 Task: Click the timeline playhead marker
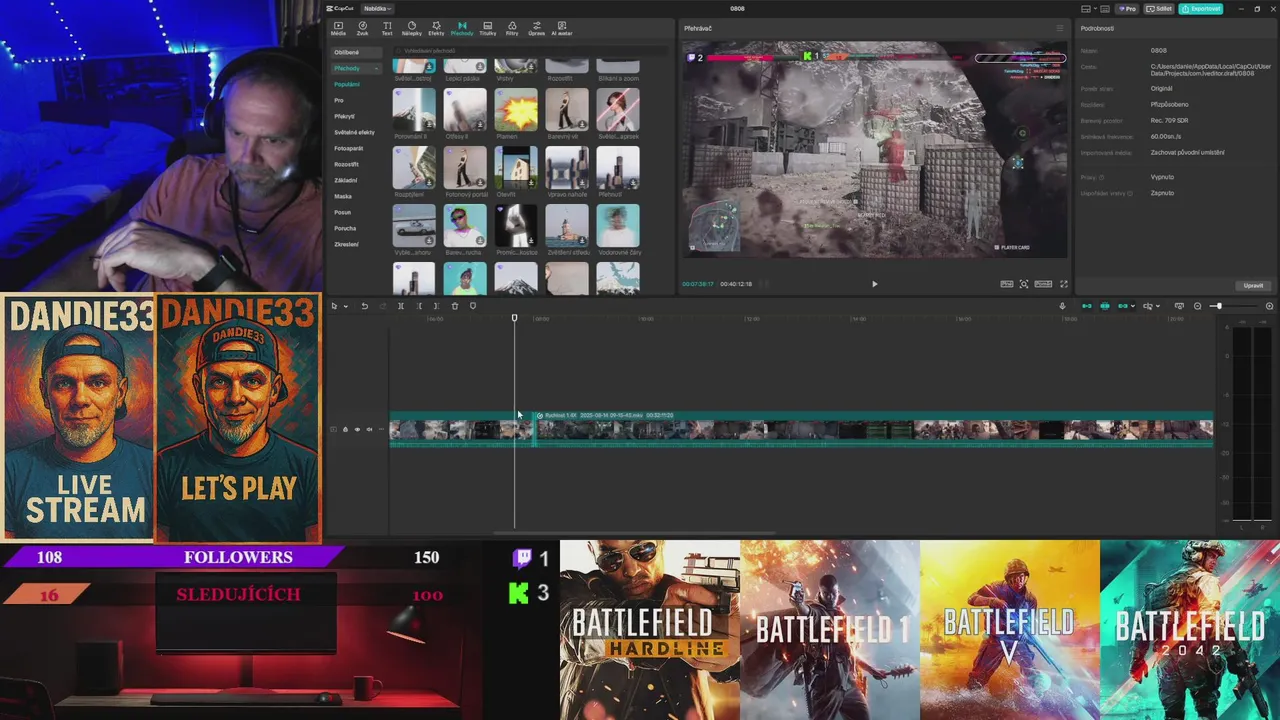tap(514, 318)
